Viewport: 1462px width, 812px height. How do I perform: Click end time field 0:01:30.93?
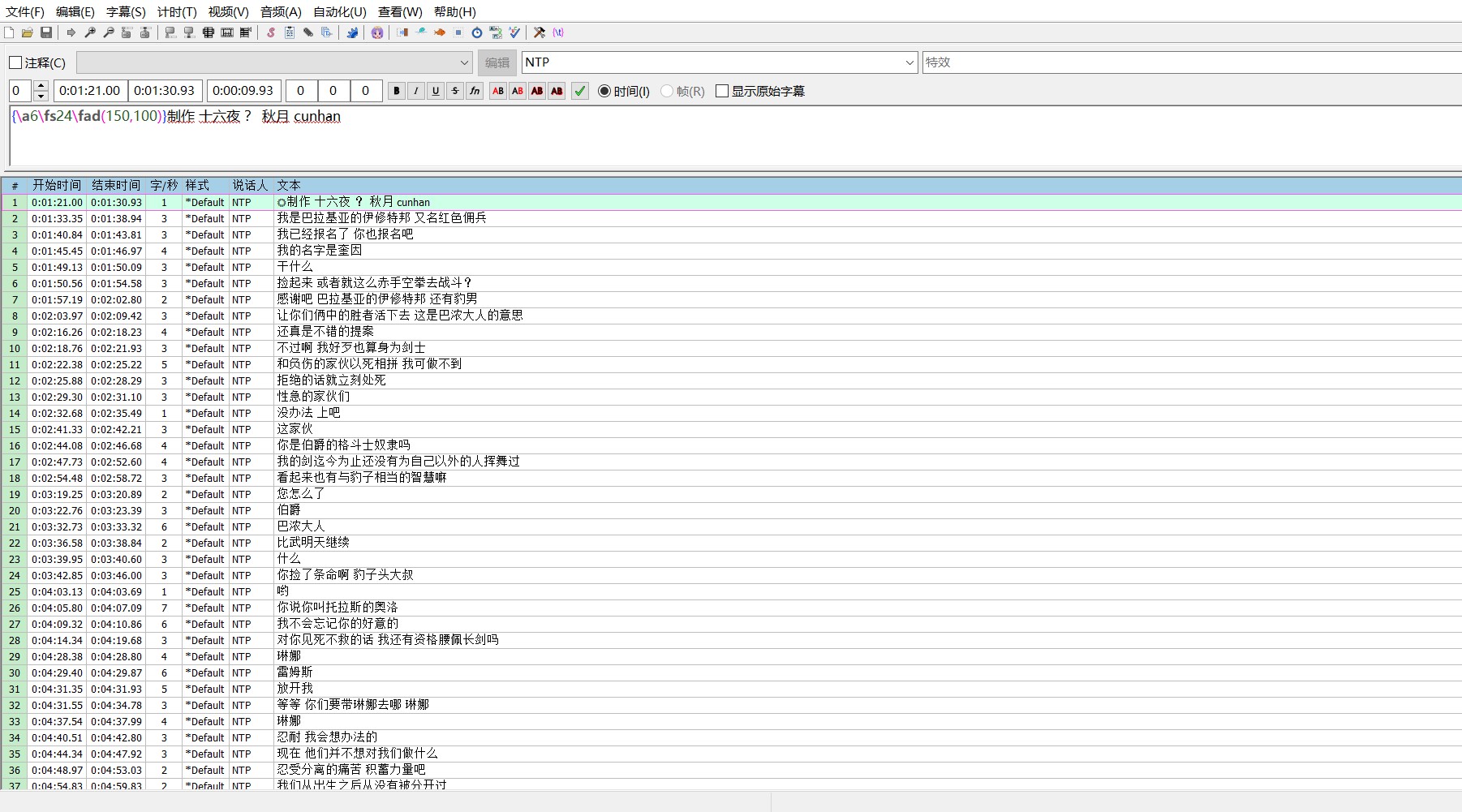pyautogui.click(x=165, y=91)
